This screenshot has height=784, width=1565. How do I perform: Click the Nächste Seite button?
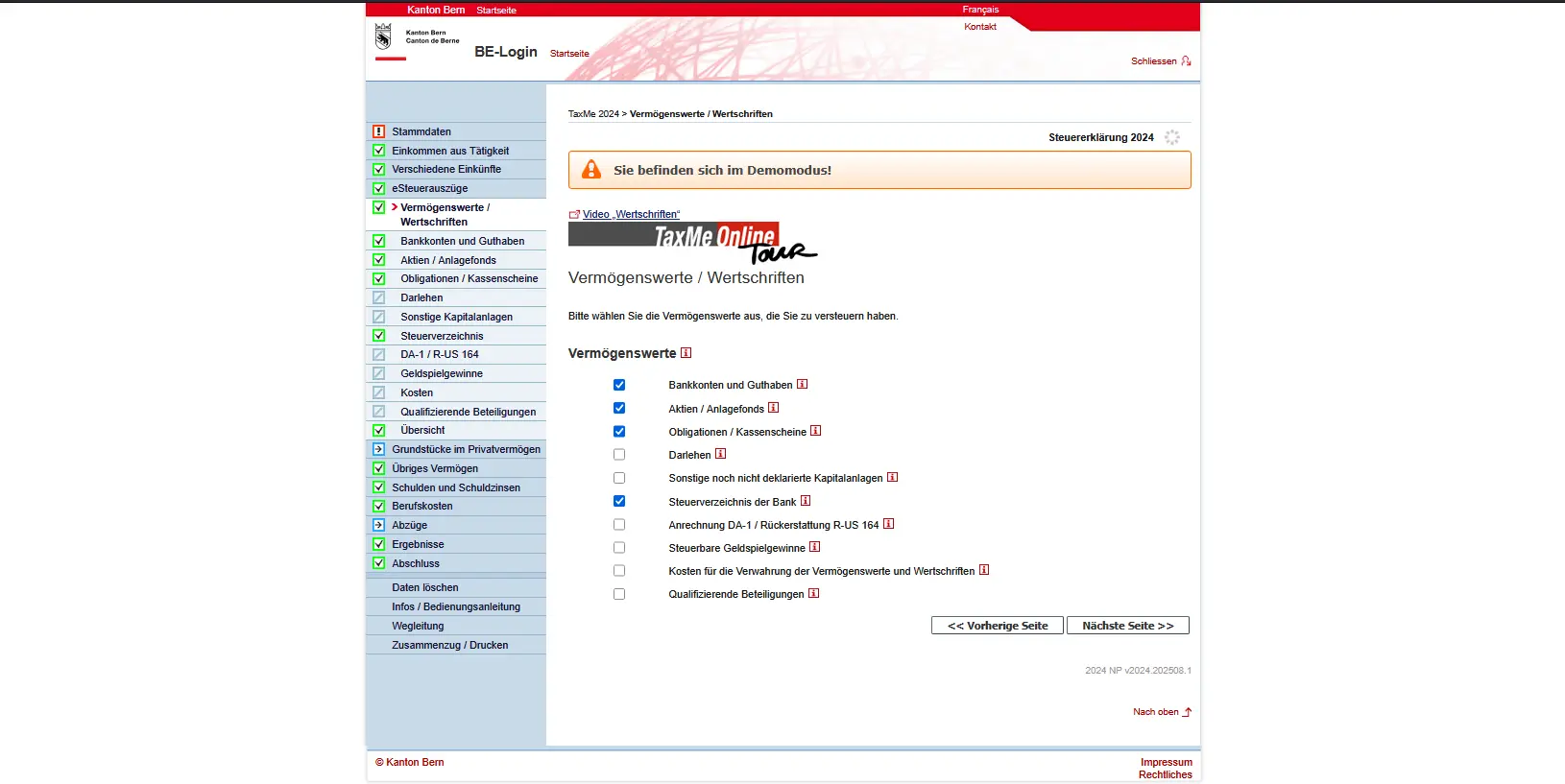click(x=1127, y=626)
